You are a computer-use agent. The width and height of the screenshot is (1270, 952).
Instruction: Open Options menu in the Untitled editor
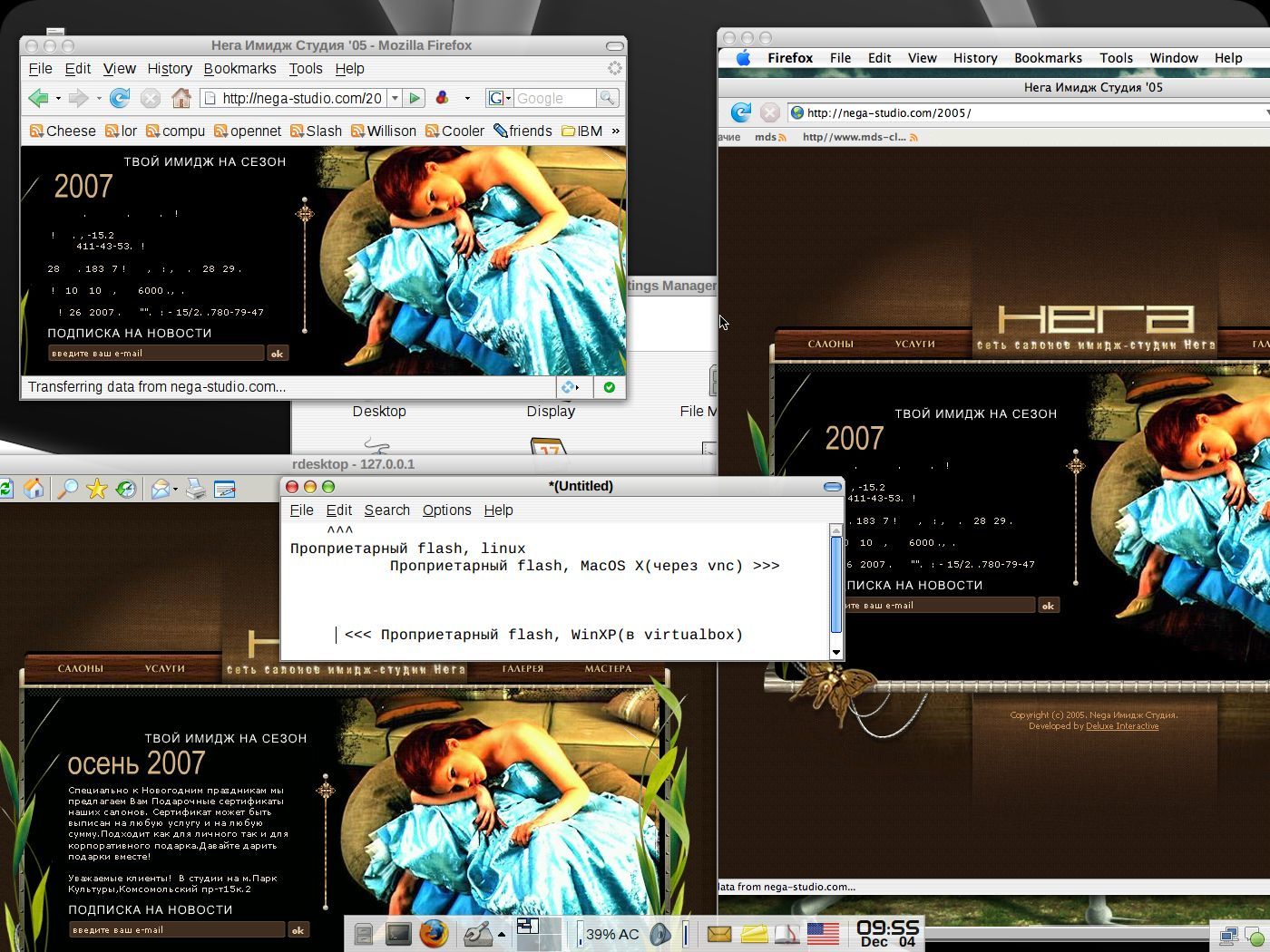[446, 510]
